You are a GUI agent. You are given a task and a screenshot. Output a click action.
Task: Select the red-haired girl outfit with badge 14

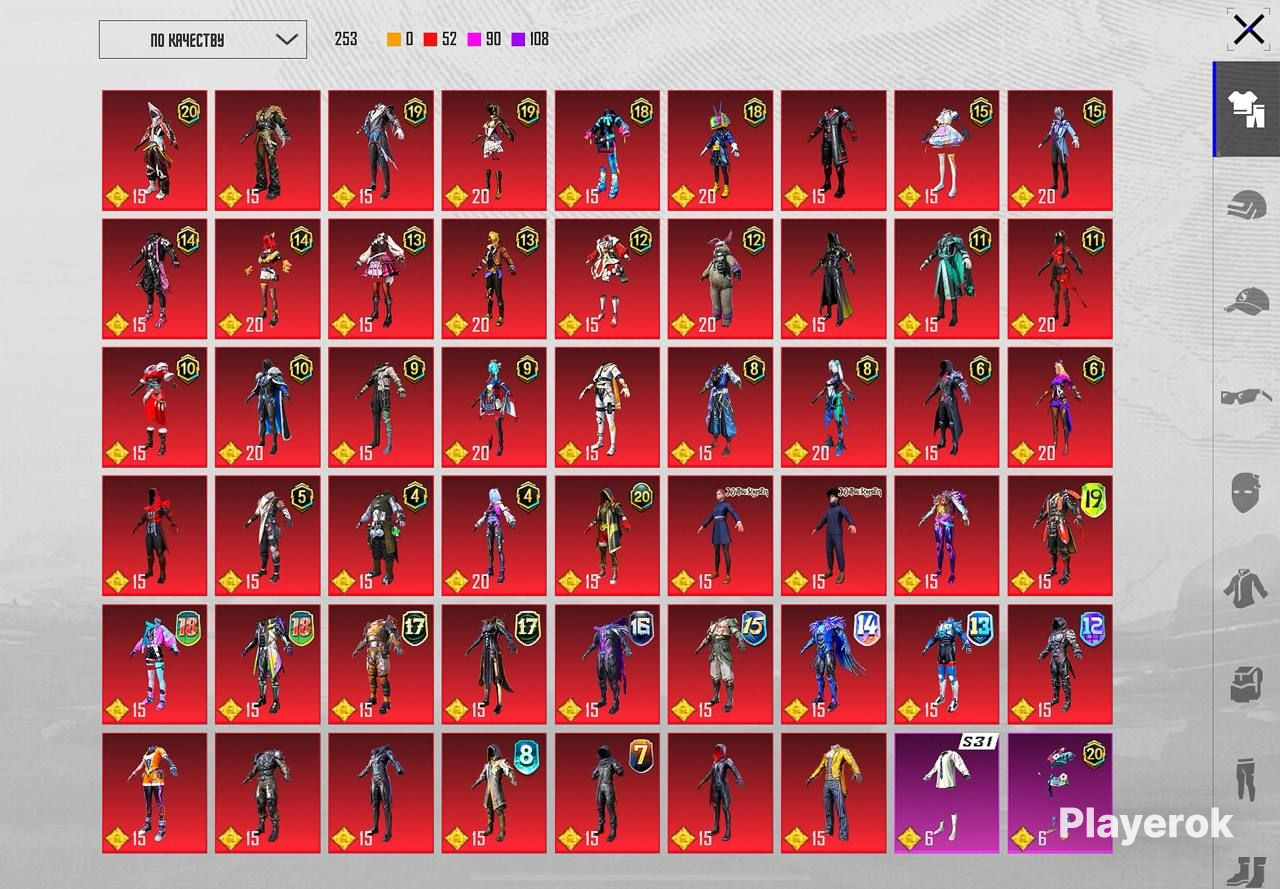click(x=268, y=279)
